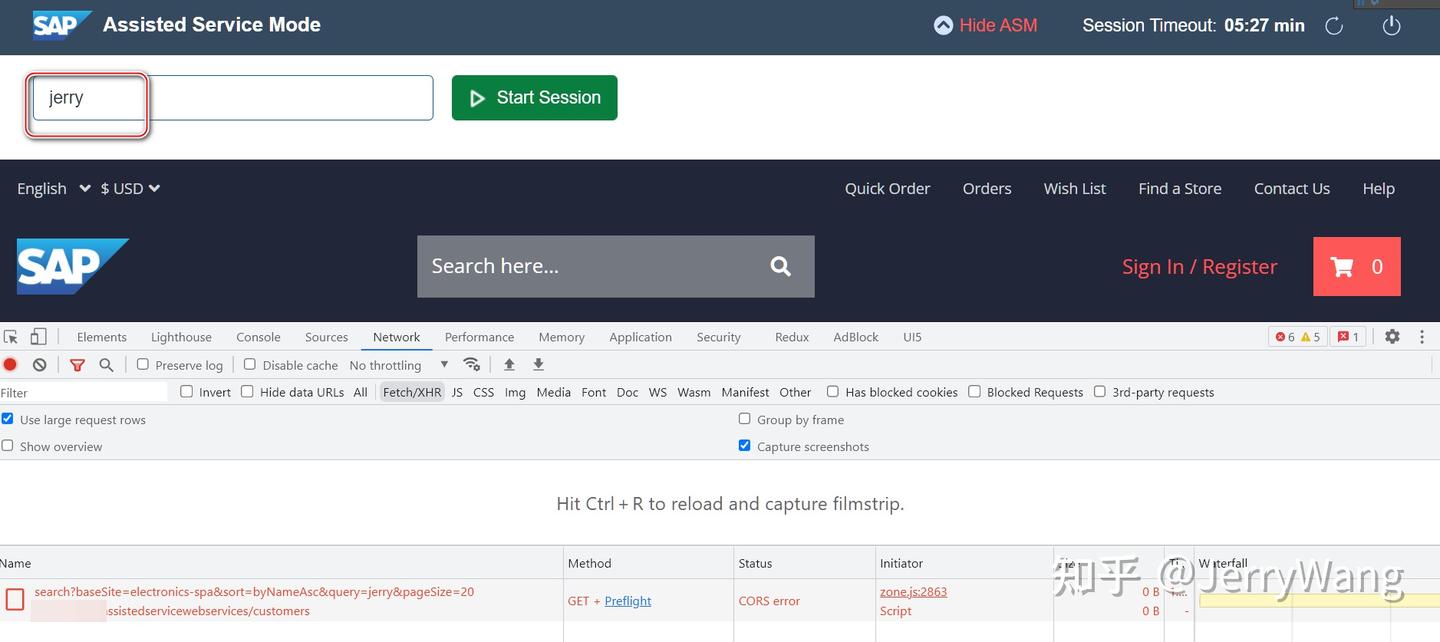Clear the network log
1440x642 pixels.
point(39,365)
